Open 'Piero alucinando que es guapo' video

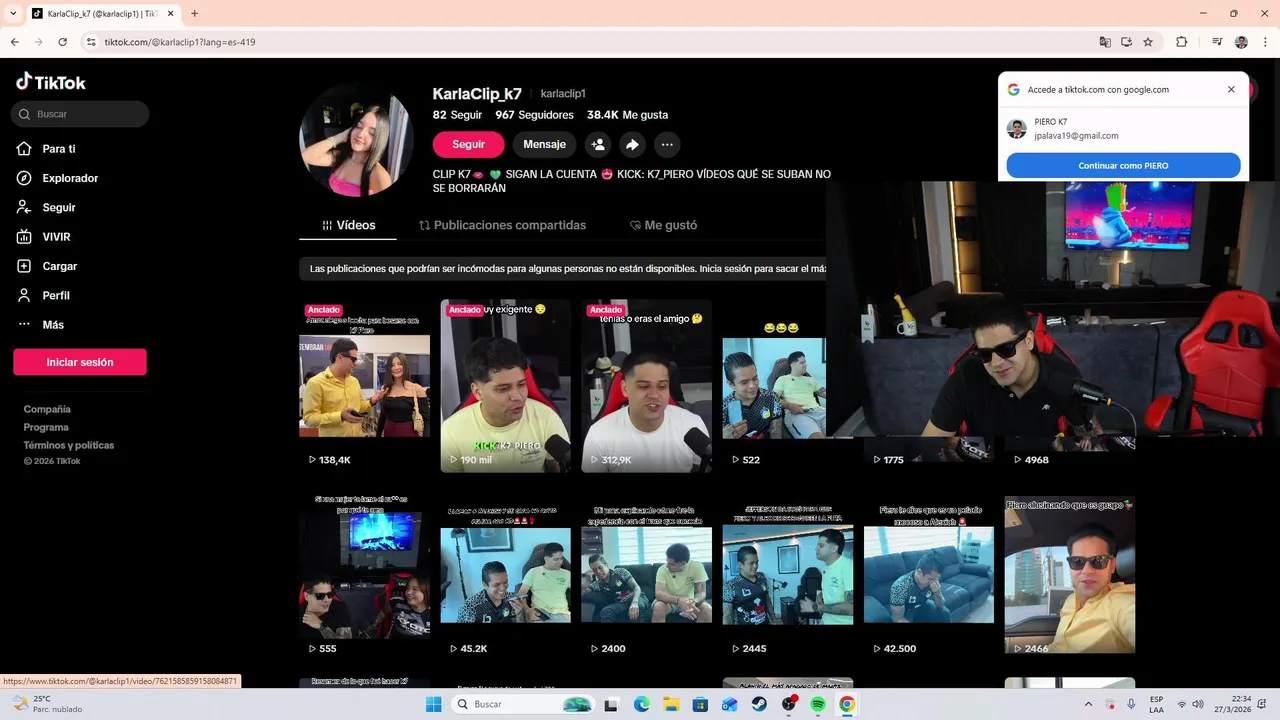1070,574
